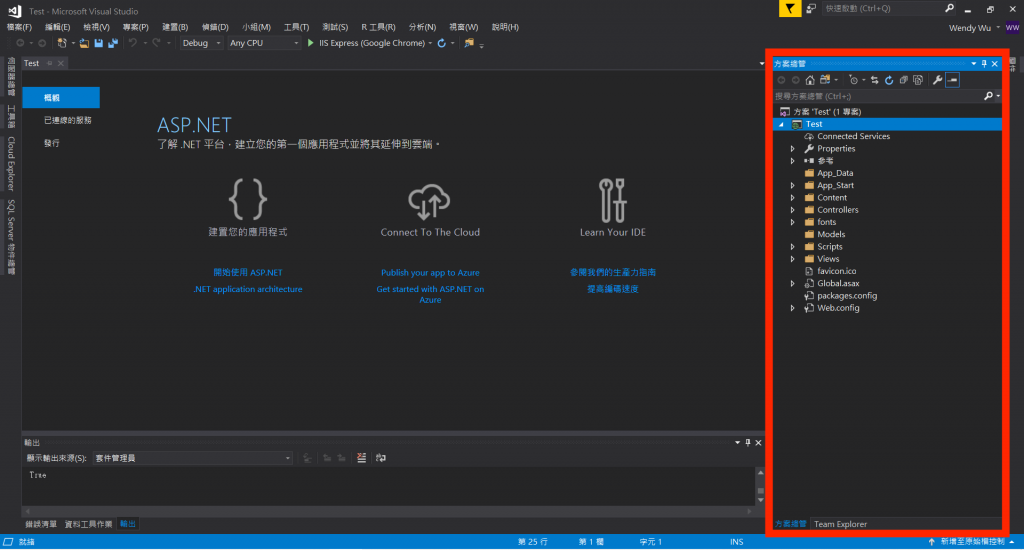This screenshot has width=1024, height=550.
Task: Open the Wendy Wu account dropdown
Action: tap(974, 27)
